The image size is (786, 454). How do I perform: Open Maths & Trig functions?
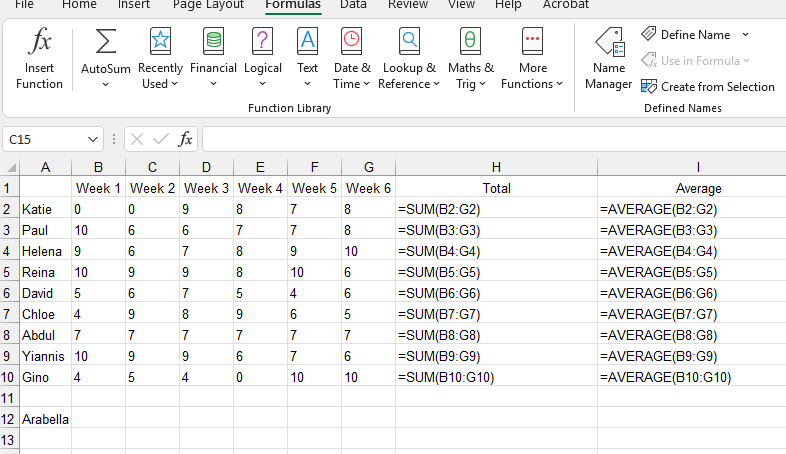pos(470,58)
